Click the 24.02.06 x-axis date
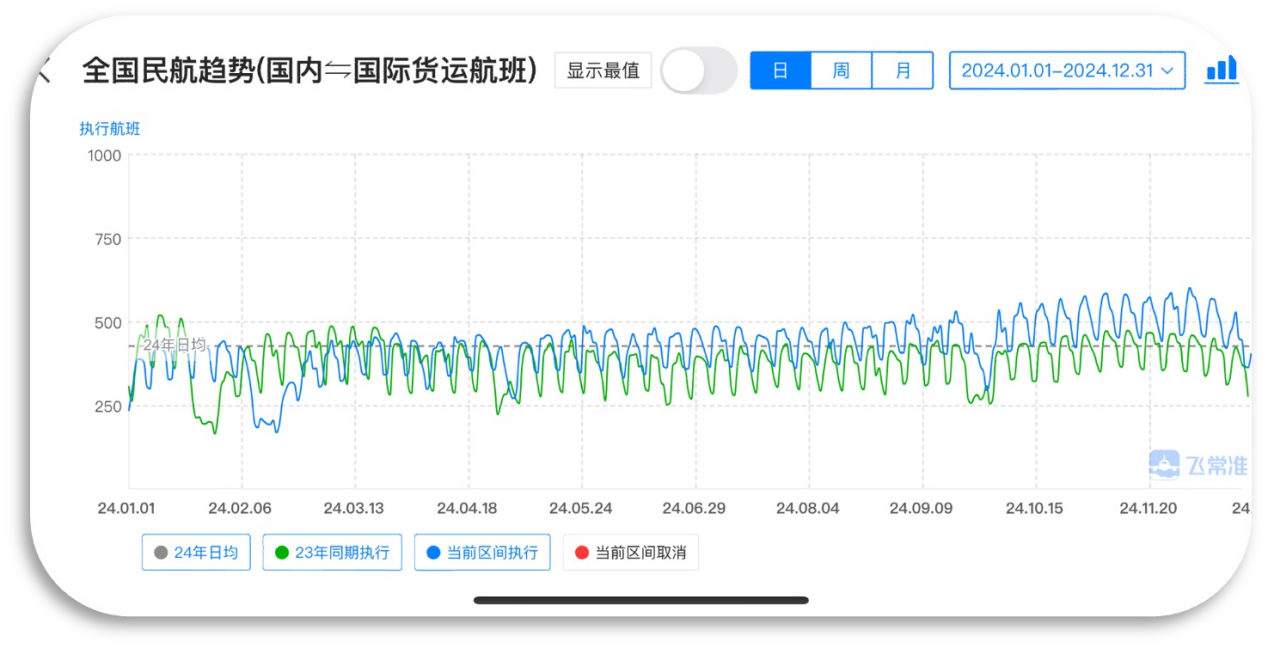 240,507
